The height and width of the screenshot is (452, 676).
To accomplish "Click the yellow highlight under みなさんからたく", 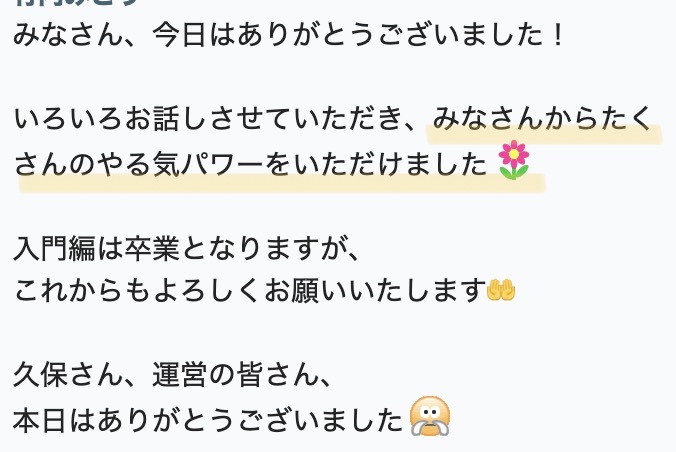I will coord(544,135).
